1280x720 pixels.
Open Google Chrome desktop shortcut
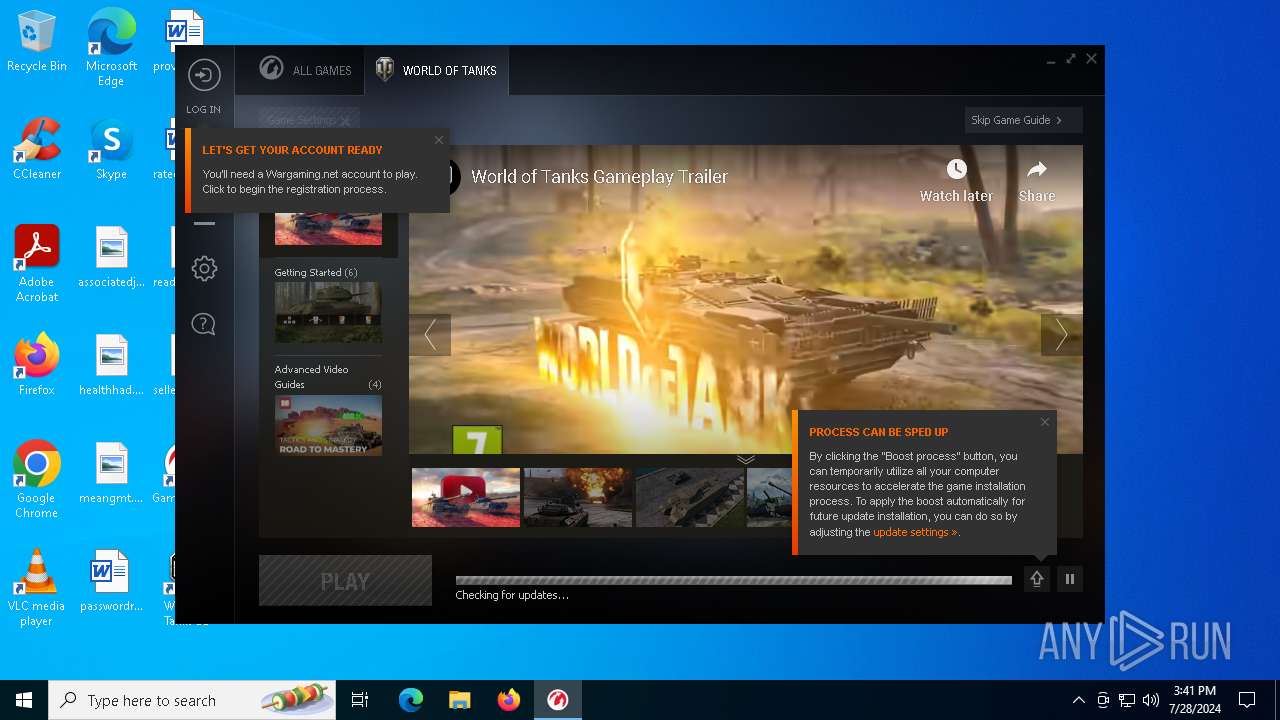pyautogui.click(x=37, y=480)
